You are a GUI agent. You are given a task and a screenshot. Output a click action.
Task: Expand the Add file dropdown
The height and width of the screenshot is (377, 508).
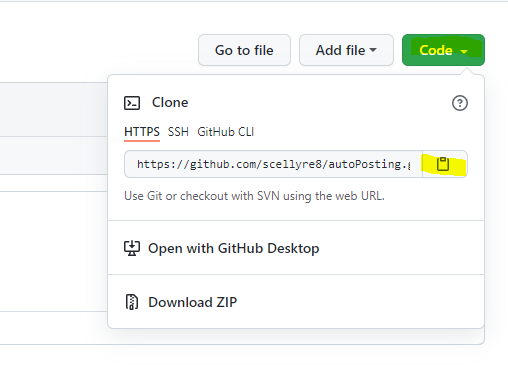pyautogui.click(x=346, y=50)
